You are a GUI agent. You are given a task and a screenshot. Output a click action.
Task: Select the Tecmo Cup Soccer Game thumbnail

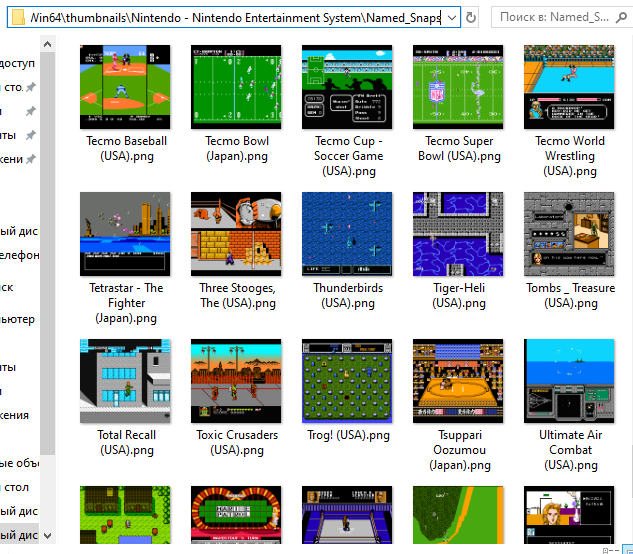point(347,87)
